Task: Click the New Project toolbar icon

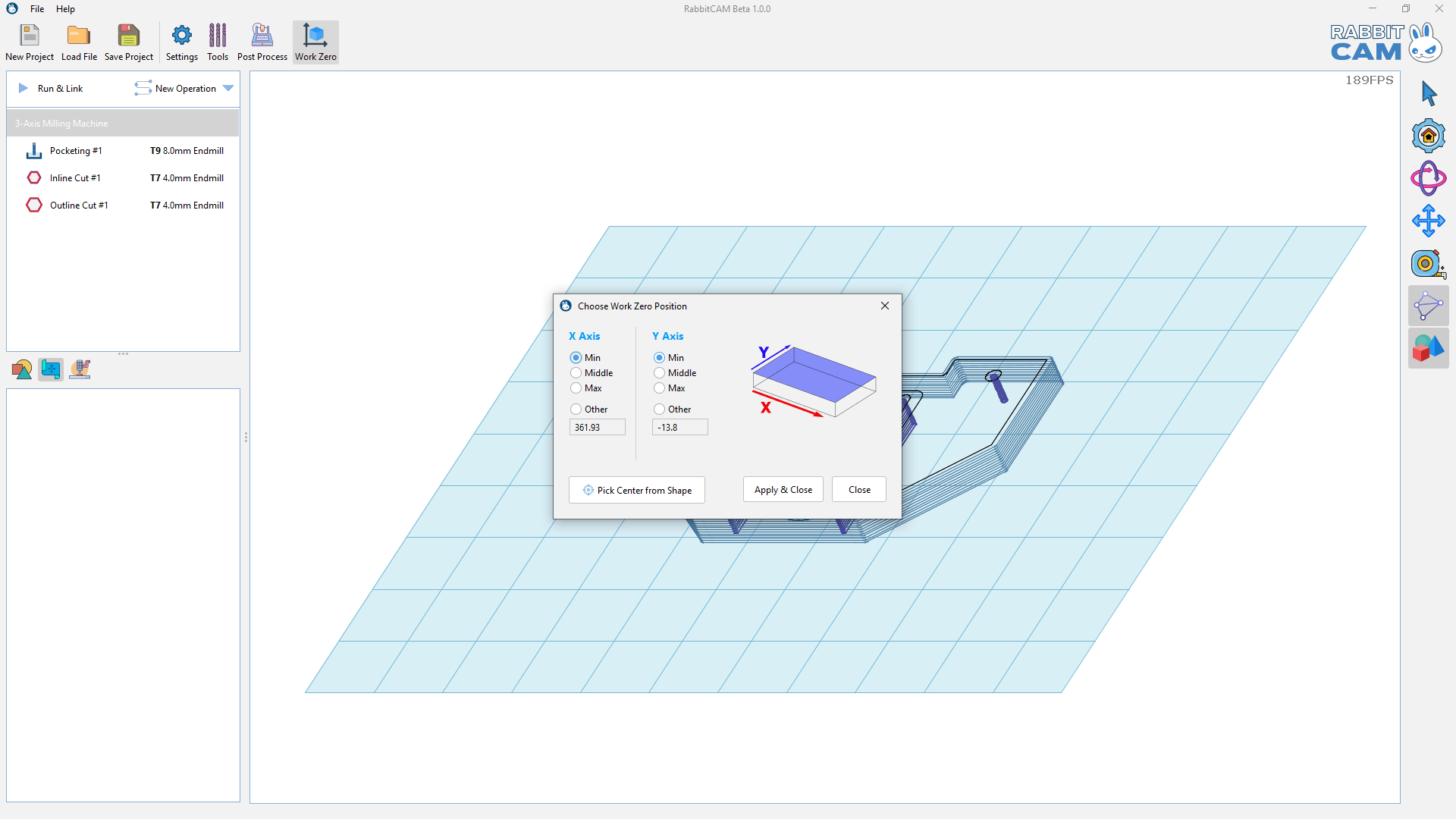Action: [30, 36]
